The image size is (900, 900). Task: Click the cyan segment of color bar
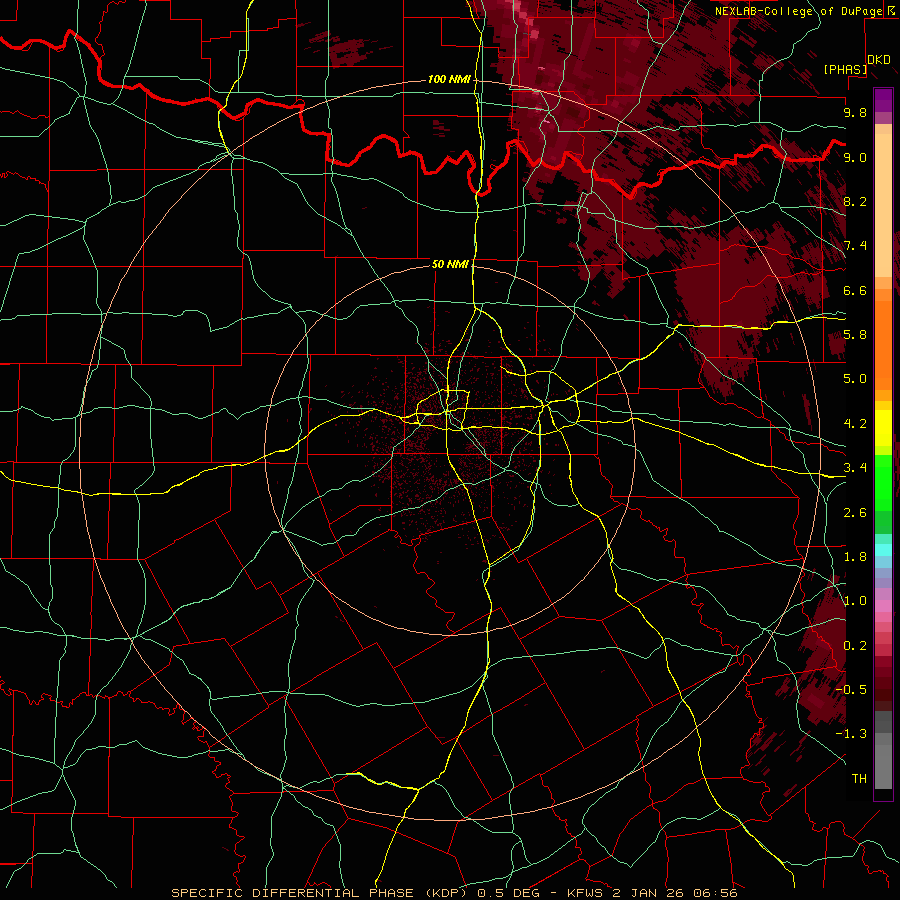pos(883,550)
